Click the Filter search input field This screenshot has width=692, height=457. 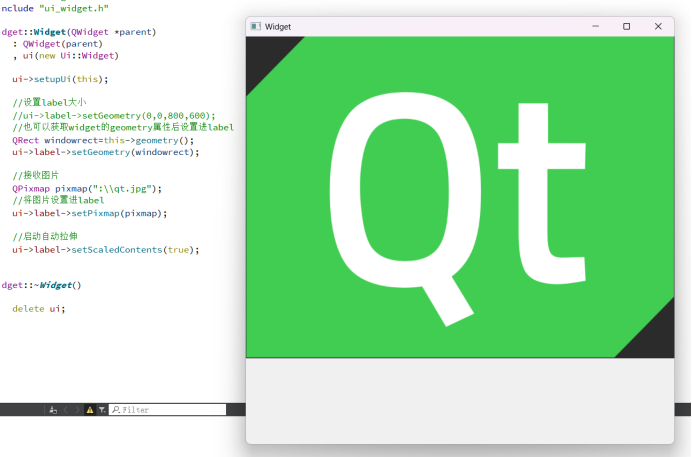point(168,410)
